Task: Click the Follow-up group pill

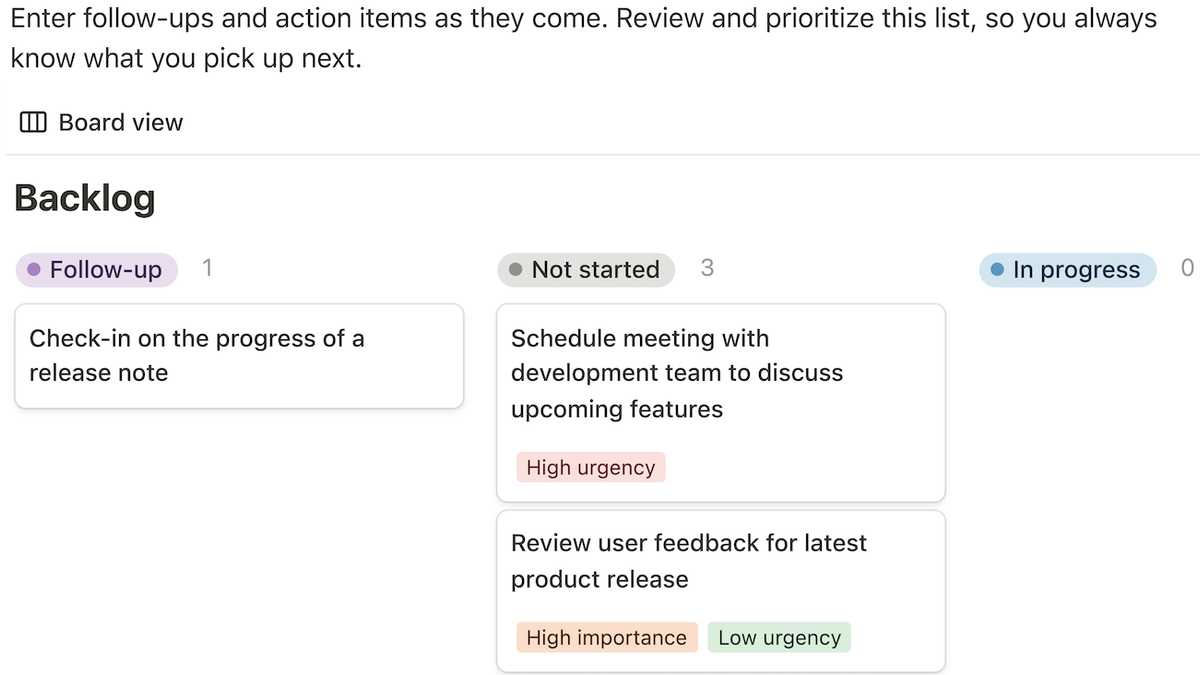Action: click(x=96, y=269)
